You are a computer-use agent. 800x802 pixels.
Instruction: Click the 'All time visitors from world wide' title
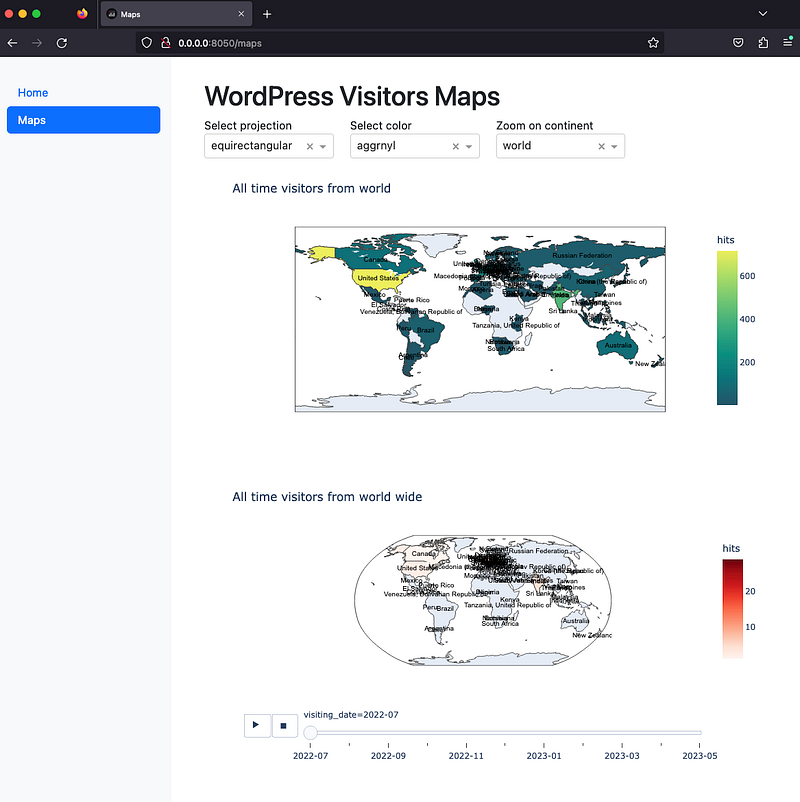coord(327,497)
